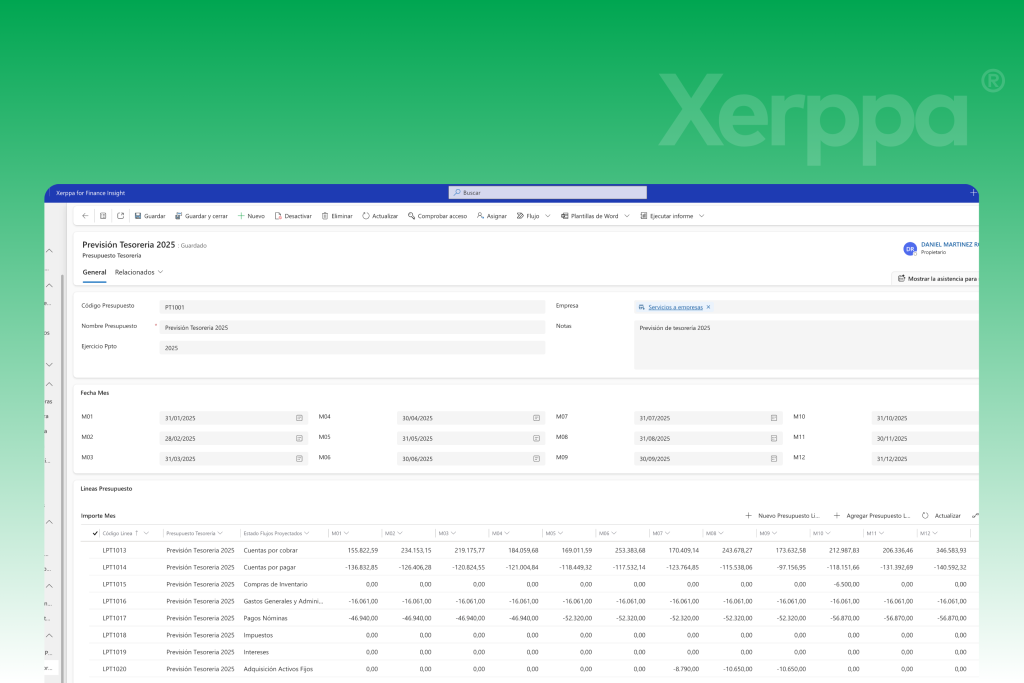Screen dimensions: 1024x683
Task: Click the plus icon in blue header
Action: pos(973,193)
